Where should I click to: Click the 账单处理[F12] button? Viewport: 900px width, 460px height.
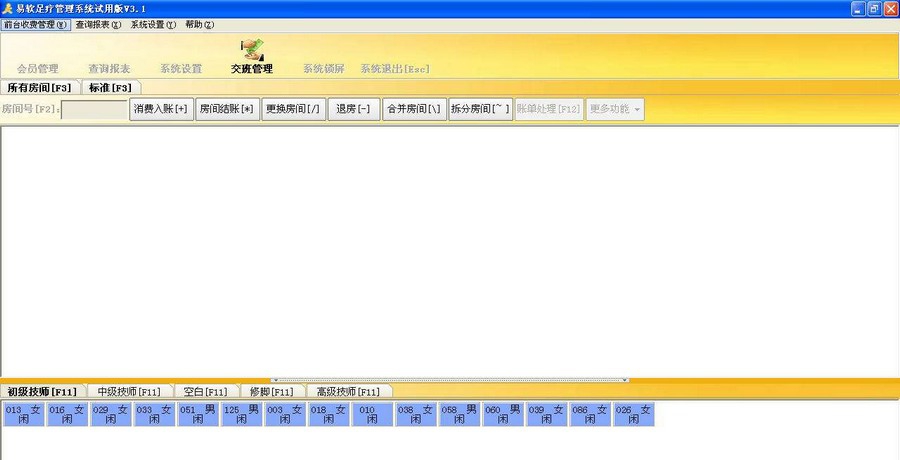tap(549, 109)
